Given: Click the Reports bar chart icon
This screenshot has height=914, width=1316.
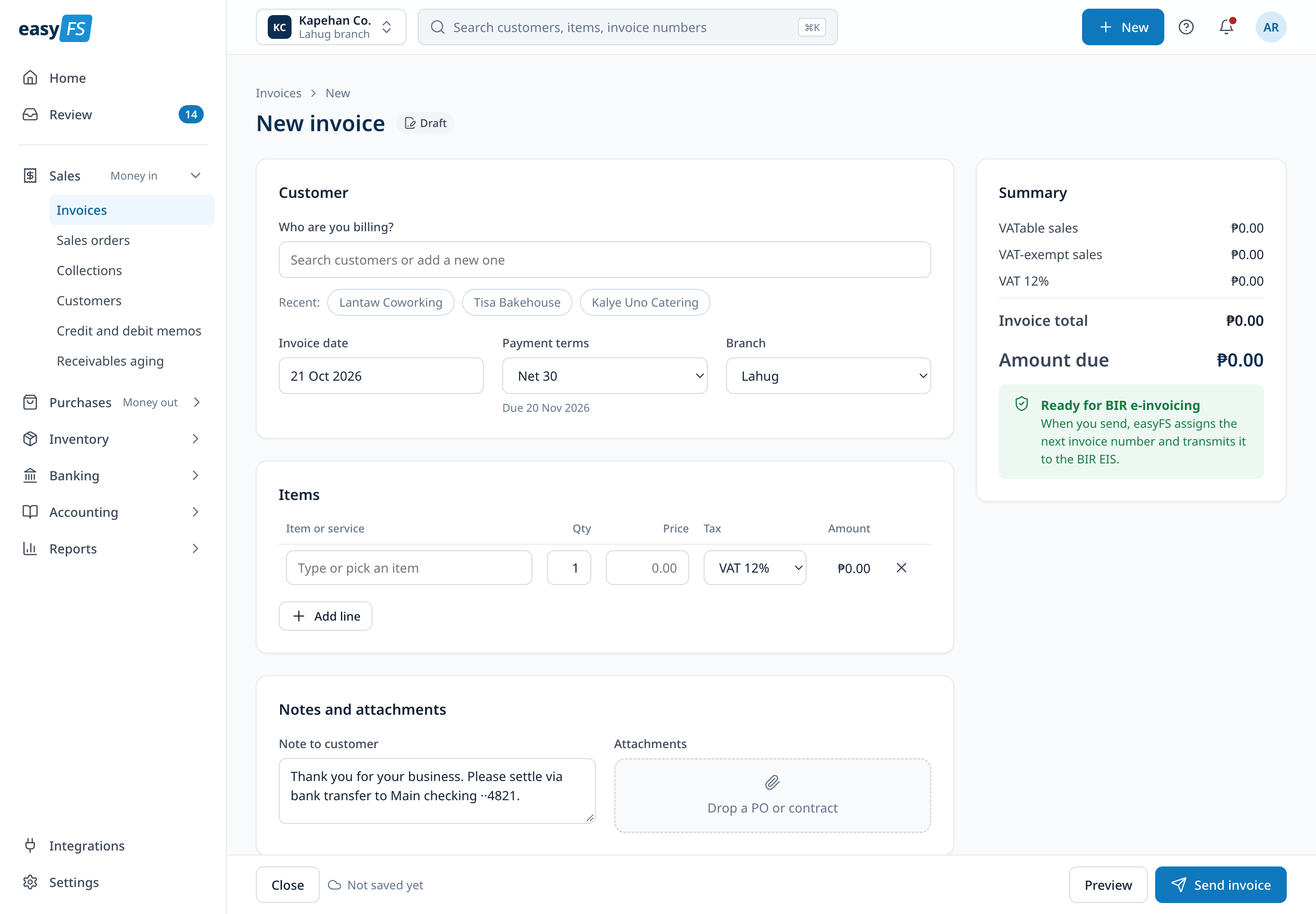Looking at the screenshot, I should click(x=30, y=549).
